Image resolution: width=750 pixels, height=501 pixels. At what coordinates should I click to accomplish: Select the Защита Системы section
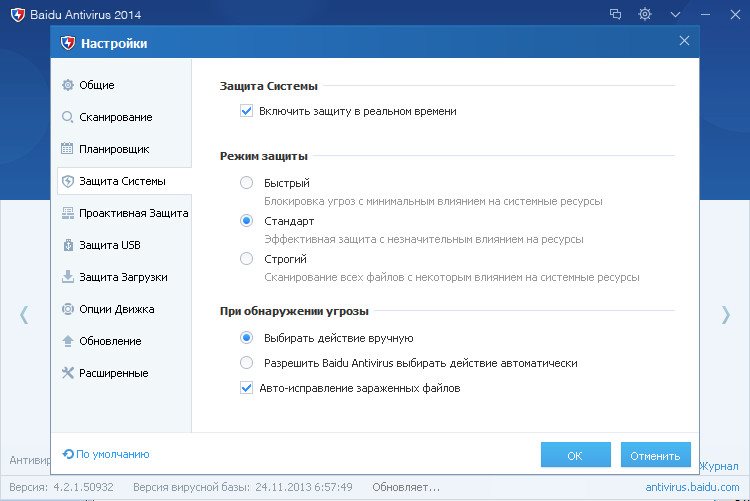click(124, 181)
